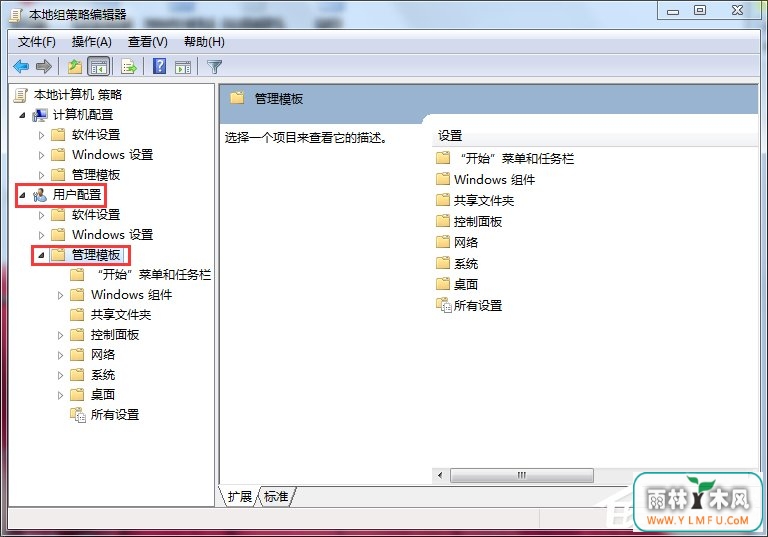Expand 系统 in left tree
The width and height of the screenshot is (768, 537).
[60, 376]
